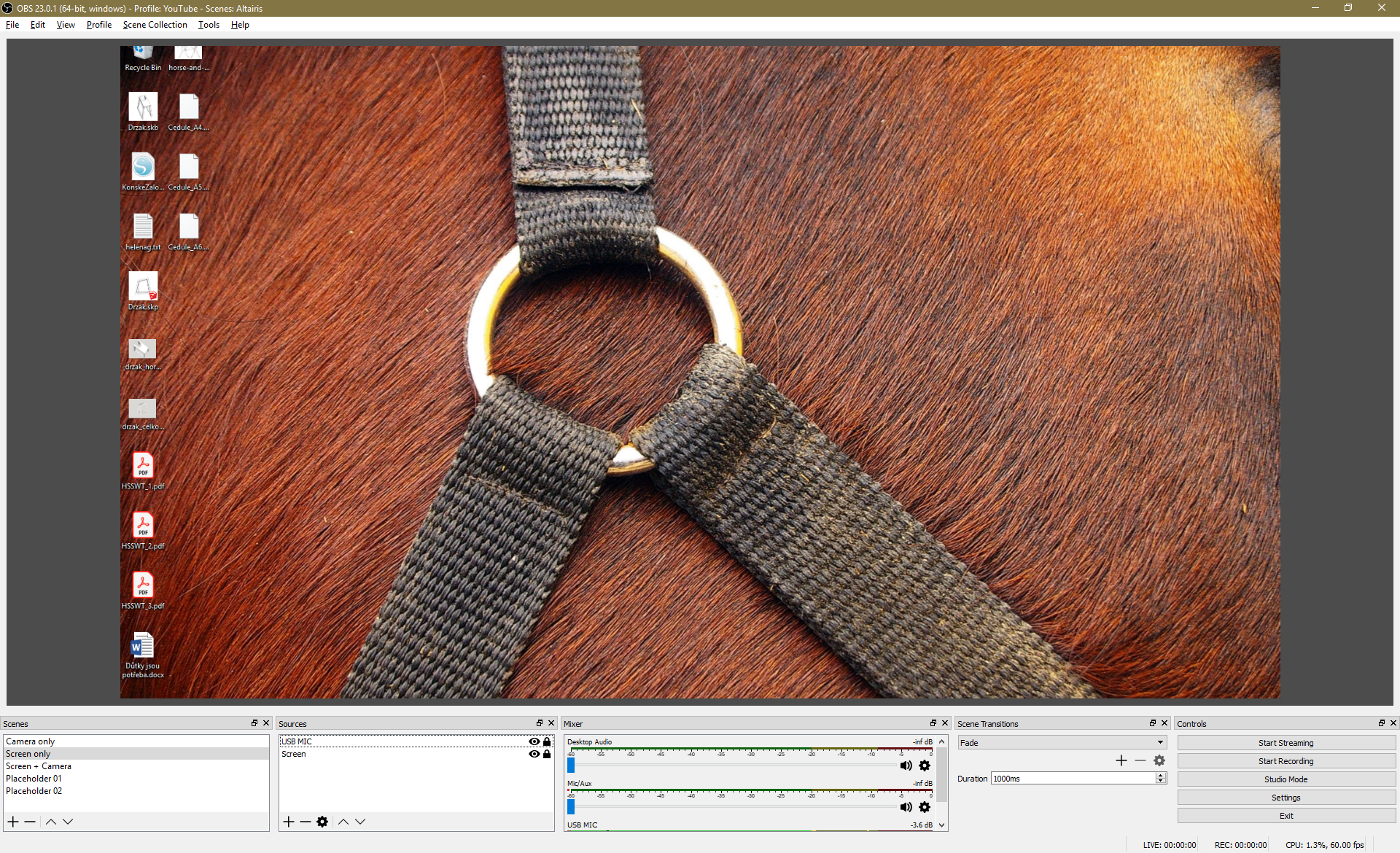Open source properties gear in Sources panel
Screen dimensions: 1400x853
(322, 822)
